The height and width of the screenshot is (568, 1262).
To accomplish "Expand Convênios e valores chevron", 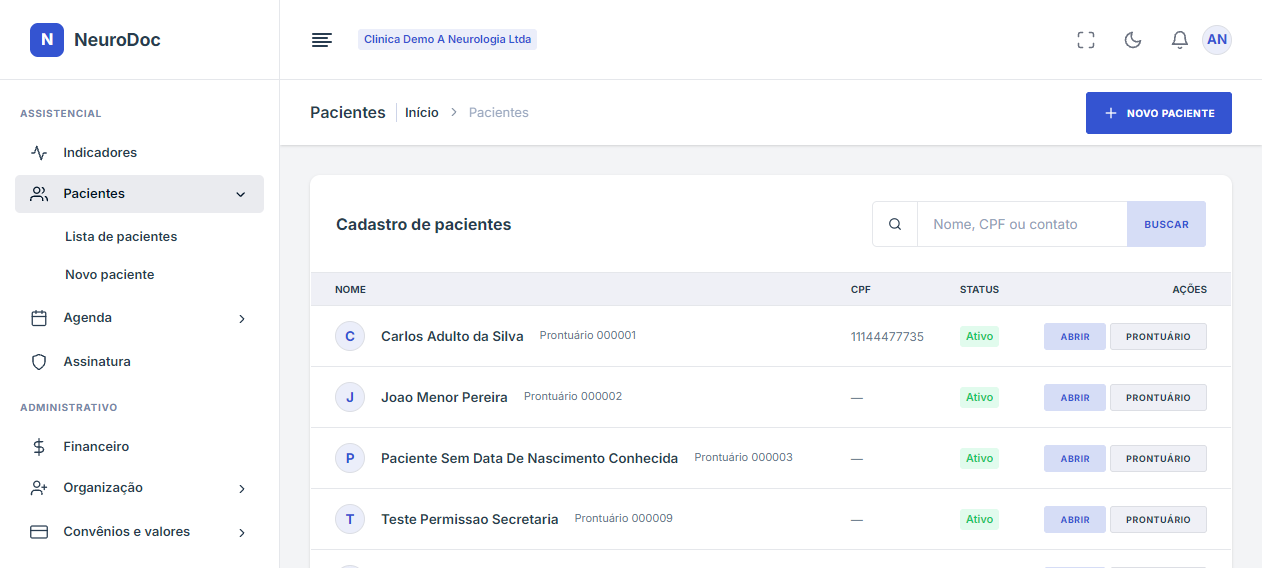I will tap(241, 532).
